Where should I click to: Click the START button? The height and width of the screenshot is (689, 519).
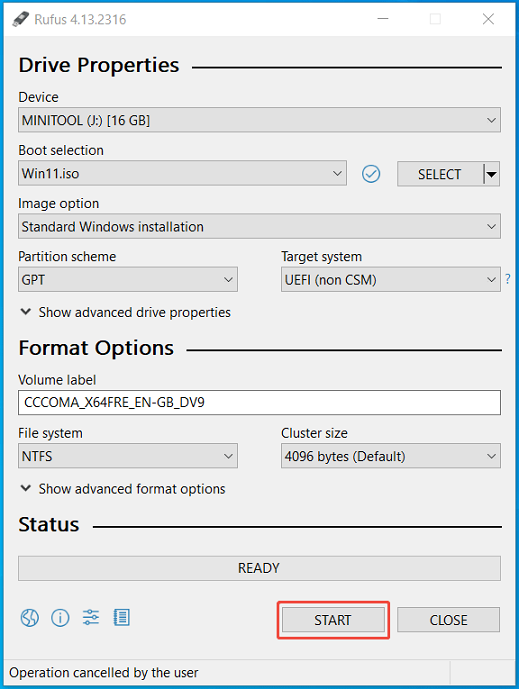[x=333, y=620]
